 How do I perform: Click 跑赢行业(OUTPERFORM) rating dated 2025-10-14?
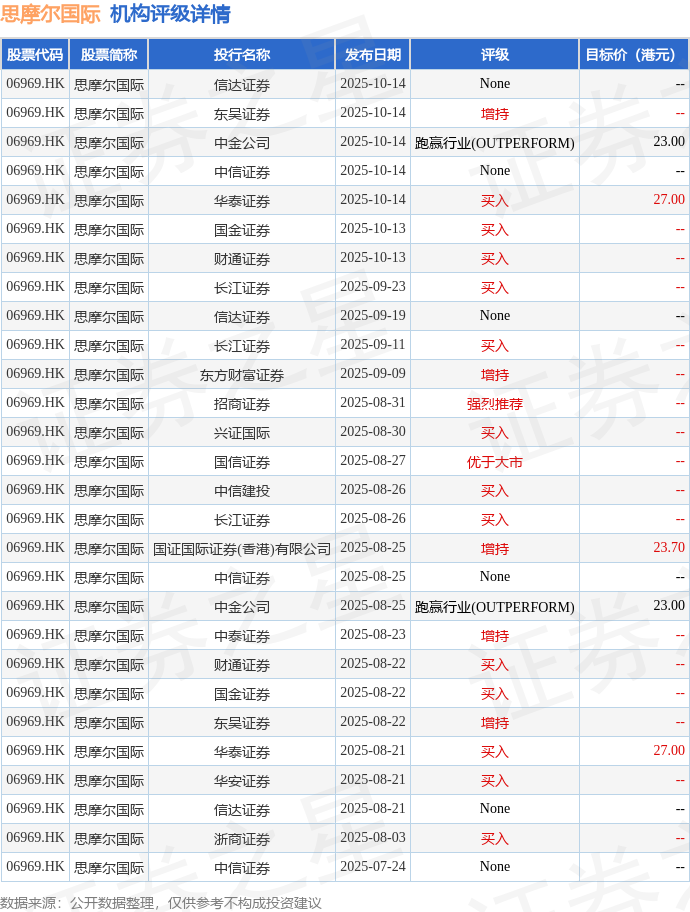[x=495, y=143]
